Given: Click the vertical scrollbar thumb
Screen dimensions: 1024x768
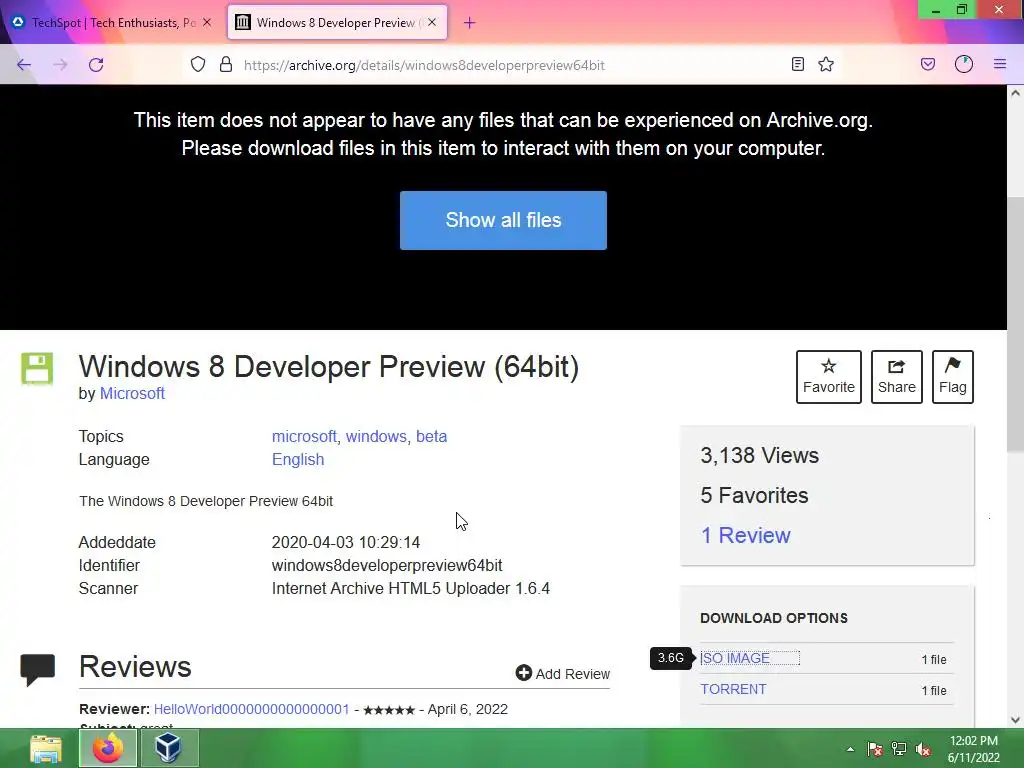Looking at the screenshot, I should [x=1016, y=323].
